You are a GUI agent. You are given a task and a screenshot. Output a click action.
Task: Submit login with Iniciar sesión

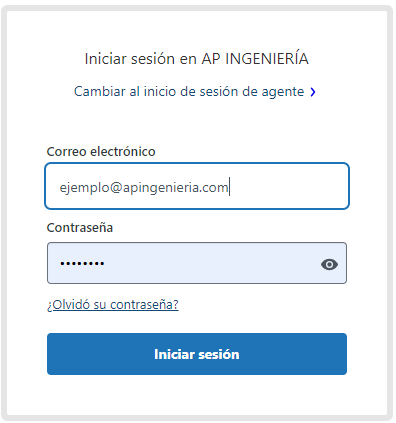coord(197,354)
